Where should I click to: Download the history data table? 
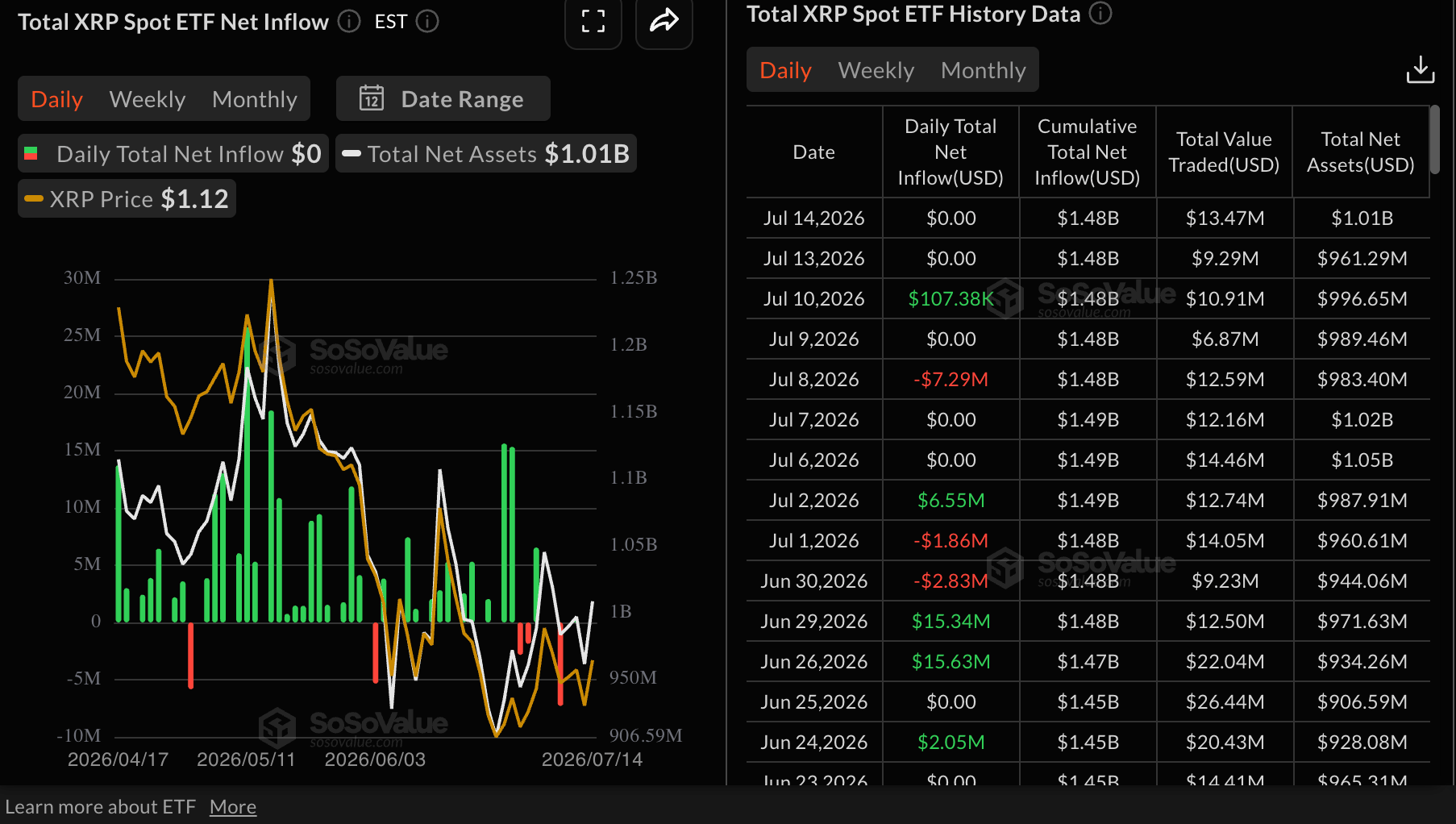click(x=1421, y=69)
